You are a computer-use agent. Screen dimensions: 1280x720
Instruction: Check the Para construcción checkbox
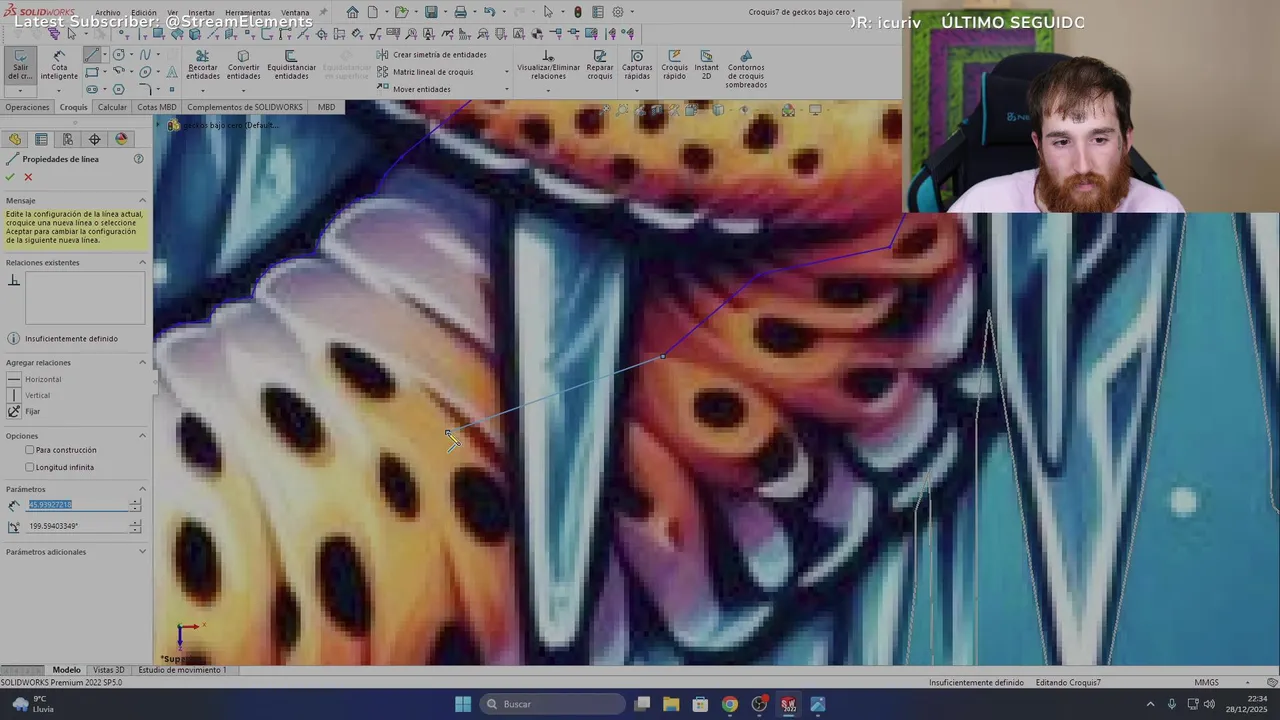[30, 450]
